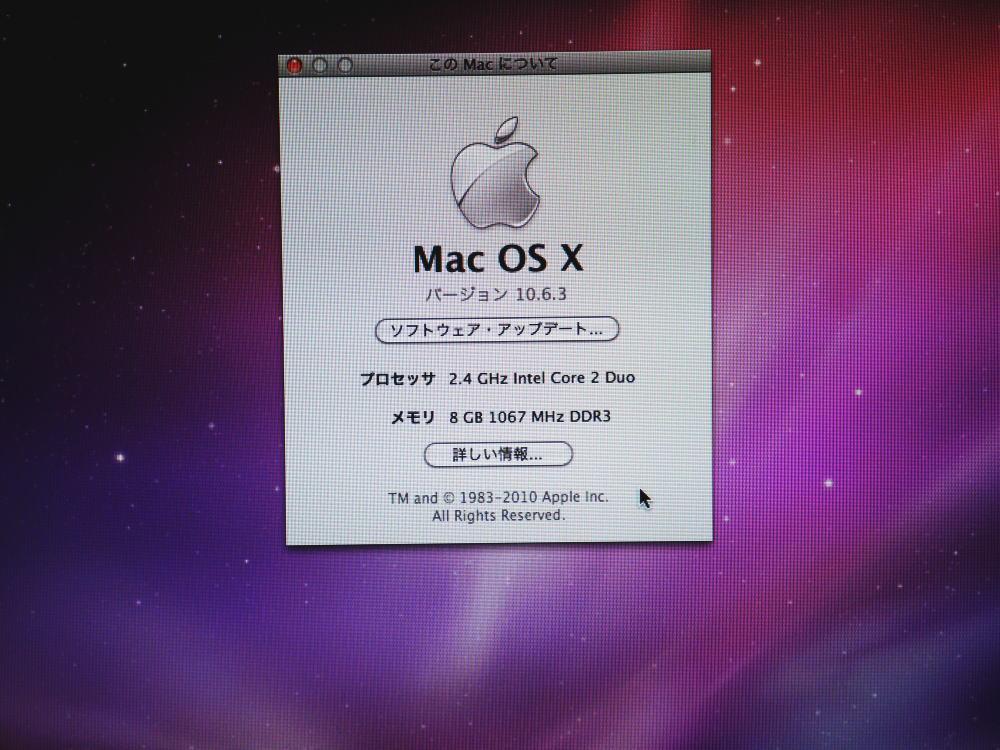
Task: Select the 8 GB 1067 MHz DDR3 text
Action: coord(529,416)
